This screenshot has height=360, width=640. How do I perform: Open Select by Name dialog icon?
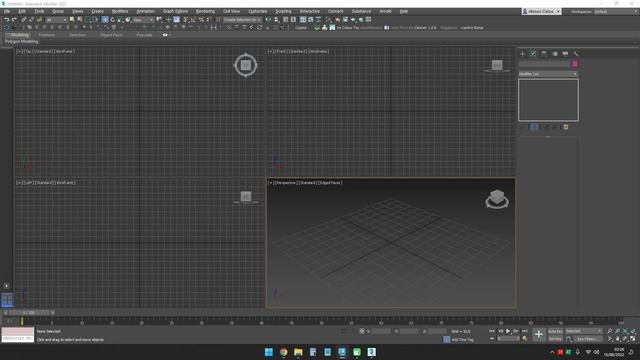pyautogui.click(x=80, y=19)
